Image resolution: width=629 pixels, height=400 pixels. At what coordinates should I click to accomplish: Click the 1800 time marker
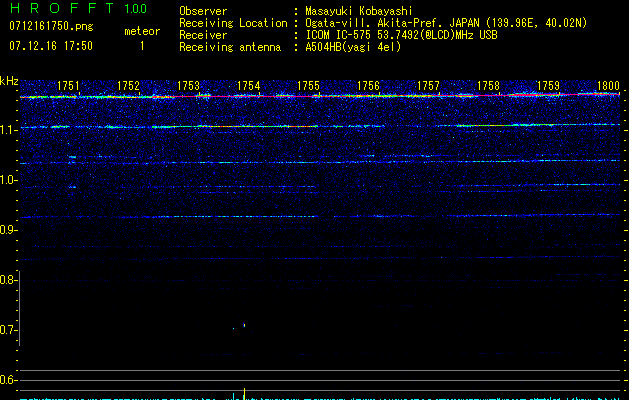(608, 87)
